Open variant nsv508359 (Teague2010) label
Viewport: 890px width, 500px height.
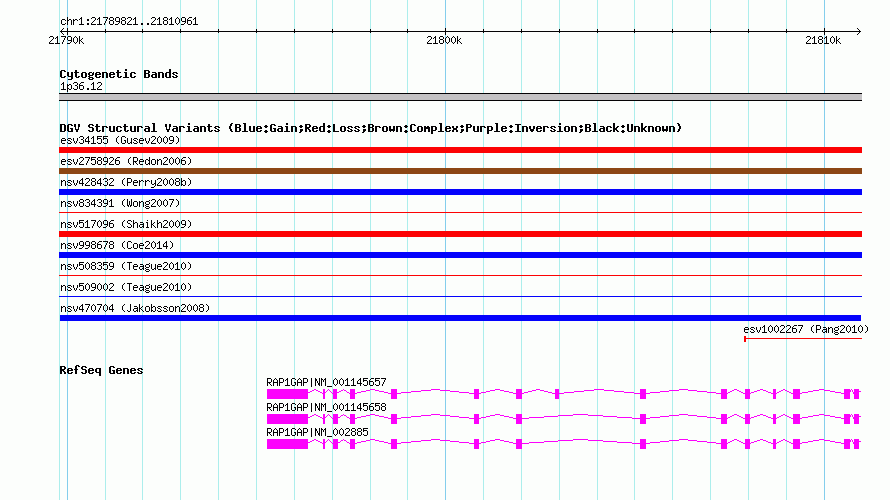point(126,266)
